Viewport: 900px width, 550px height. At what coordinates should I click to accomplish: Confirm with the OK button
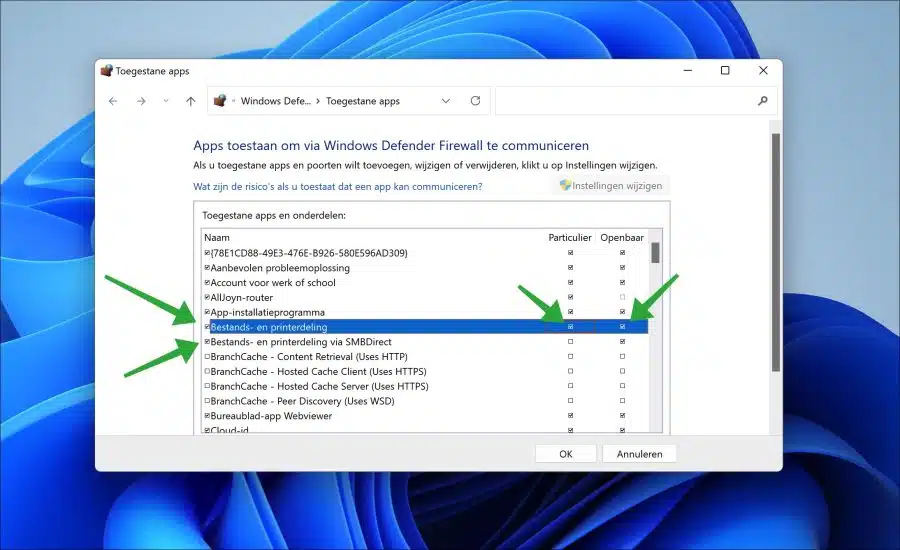[566, 454]
